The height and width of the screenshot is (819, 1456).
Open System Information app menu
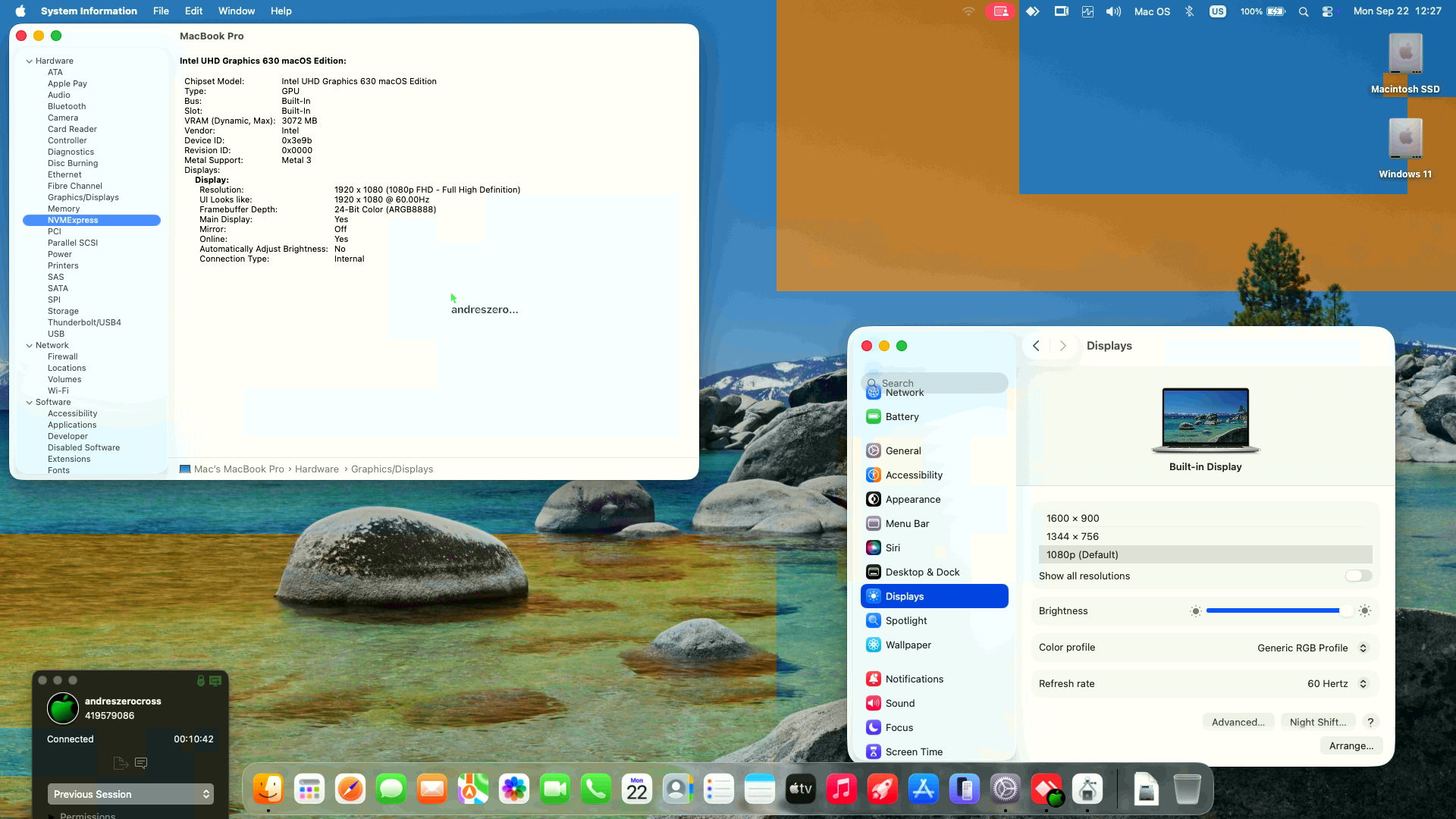click(x=89, y=11)
